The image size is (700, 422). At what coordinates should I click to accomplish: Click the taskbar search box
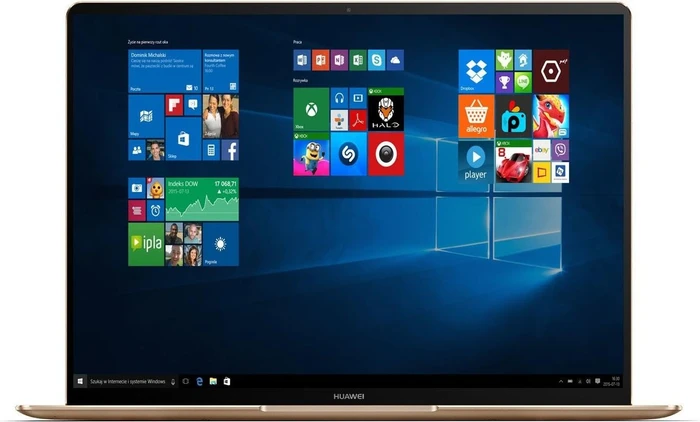click(132, 381)
